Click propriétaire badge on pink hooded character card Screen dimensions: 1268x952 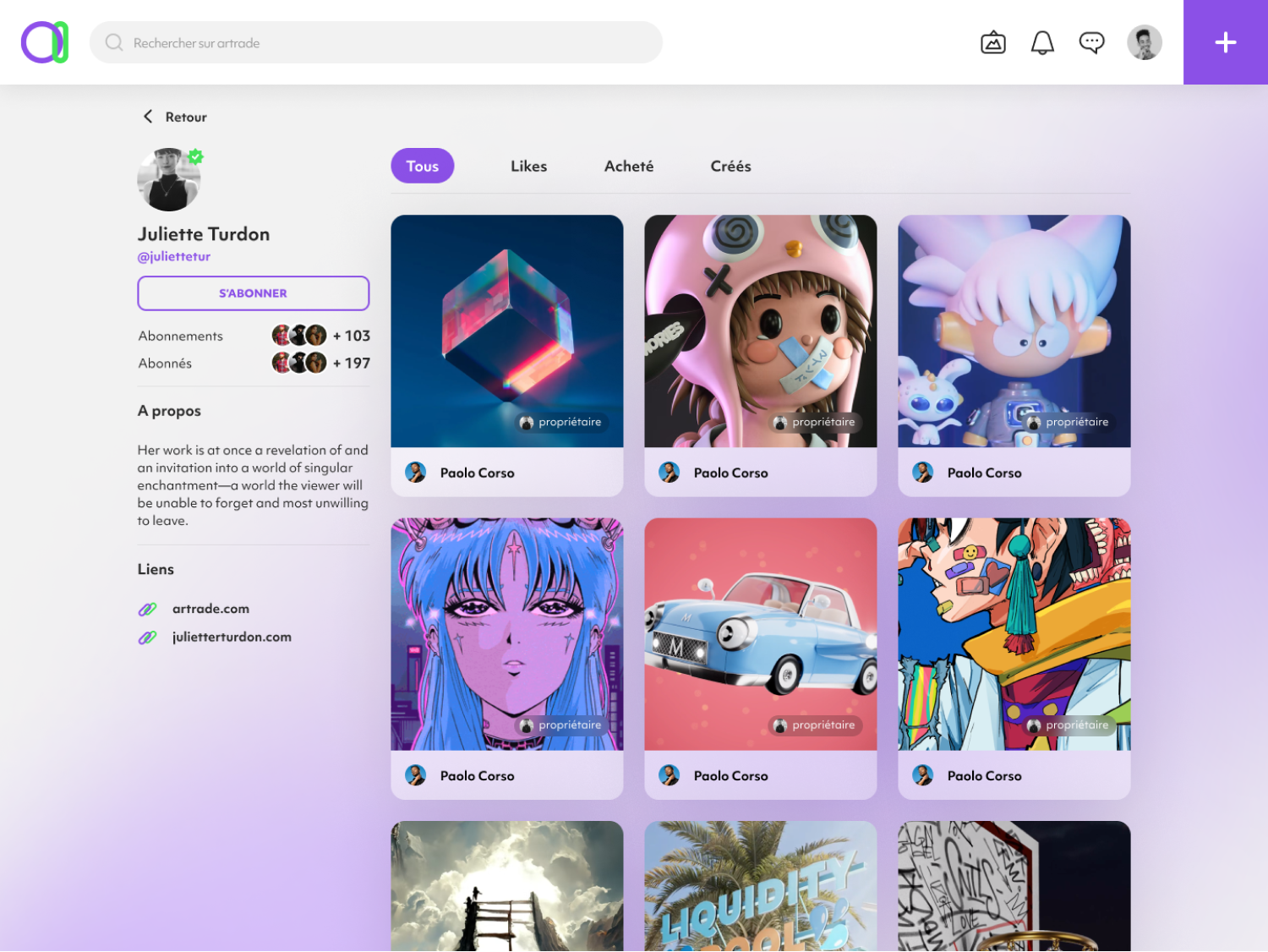[x=815, y=422]
